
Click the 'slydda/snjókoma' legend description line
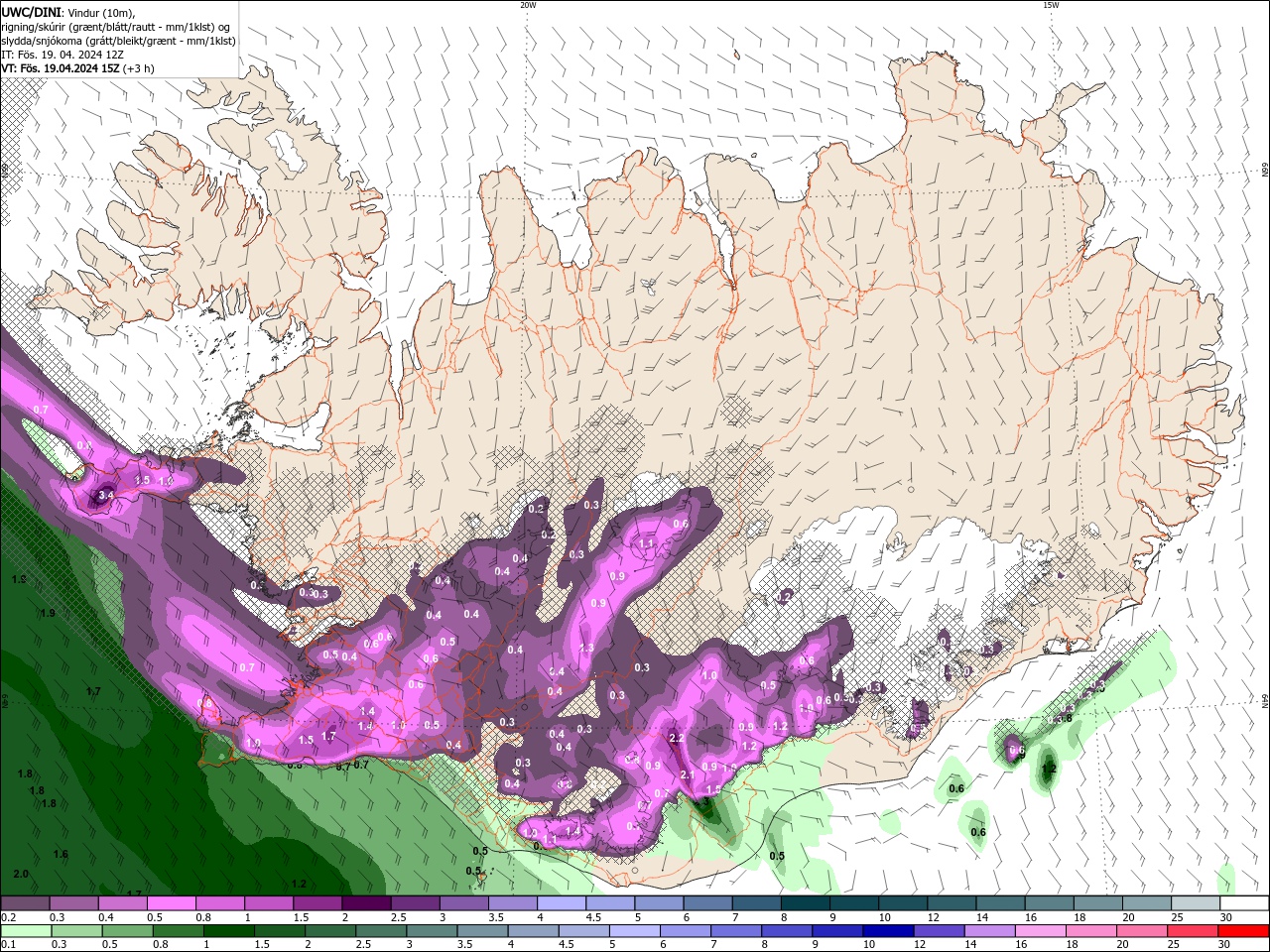pos(118,41)
